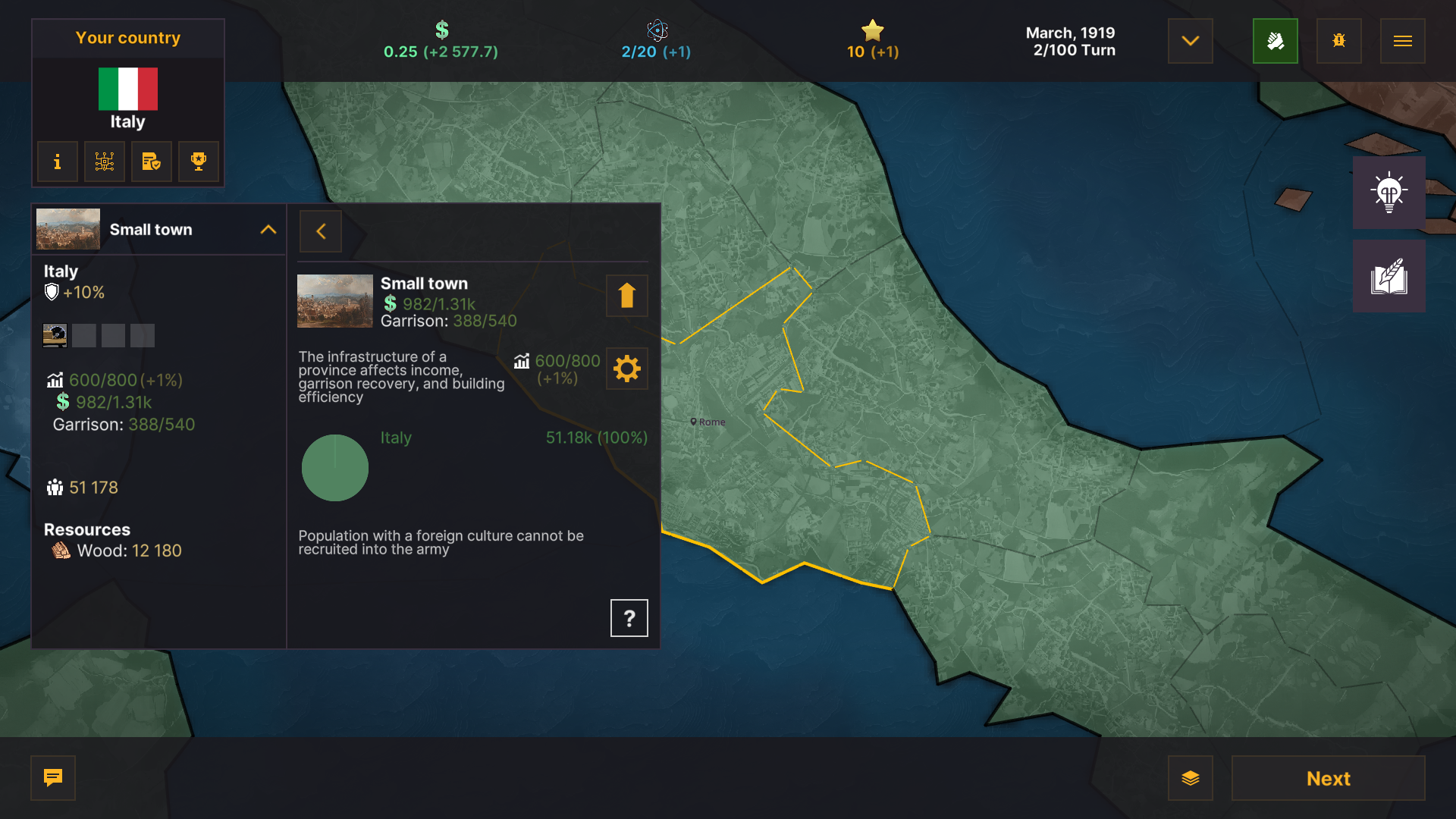Go back with the left arrow
This screenshot has width=1456, height=819.
(321, 231)
